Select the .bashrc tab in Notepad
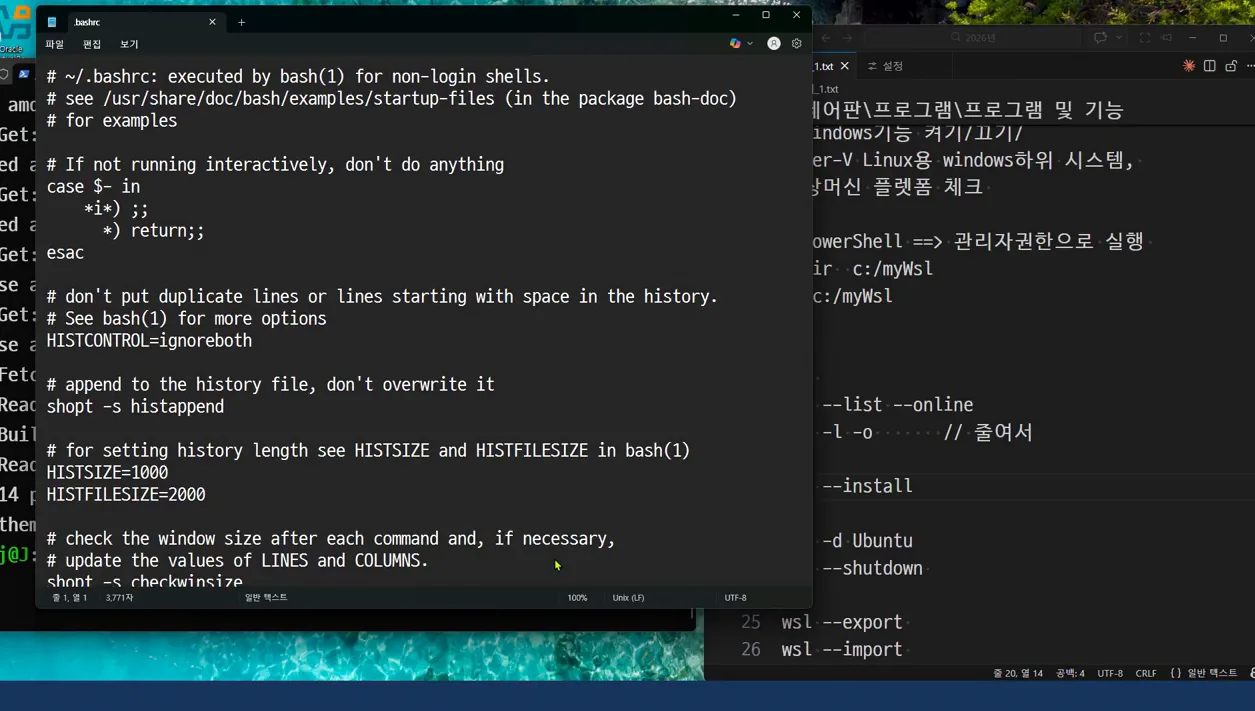 130,22
